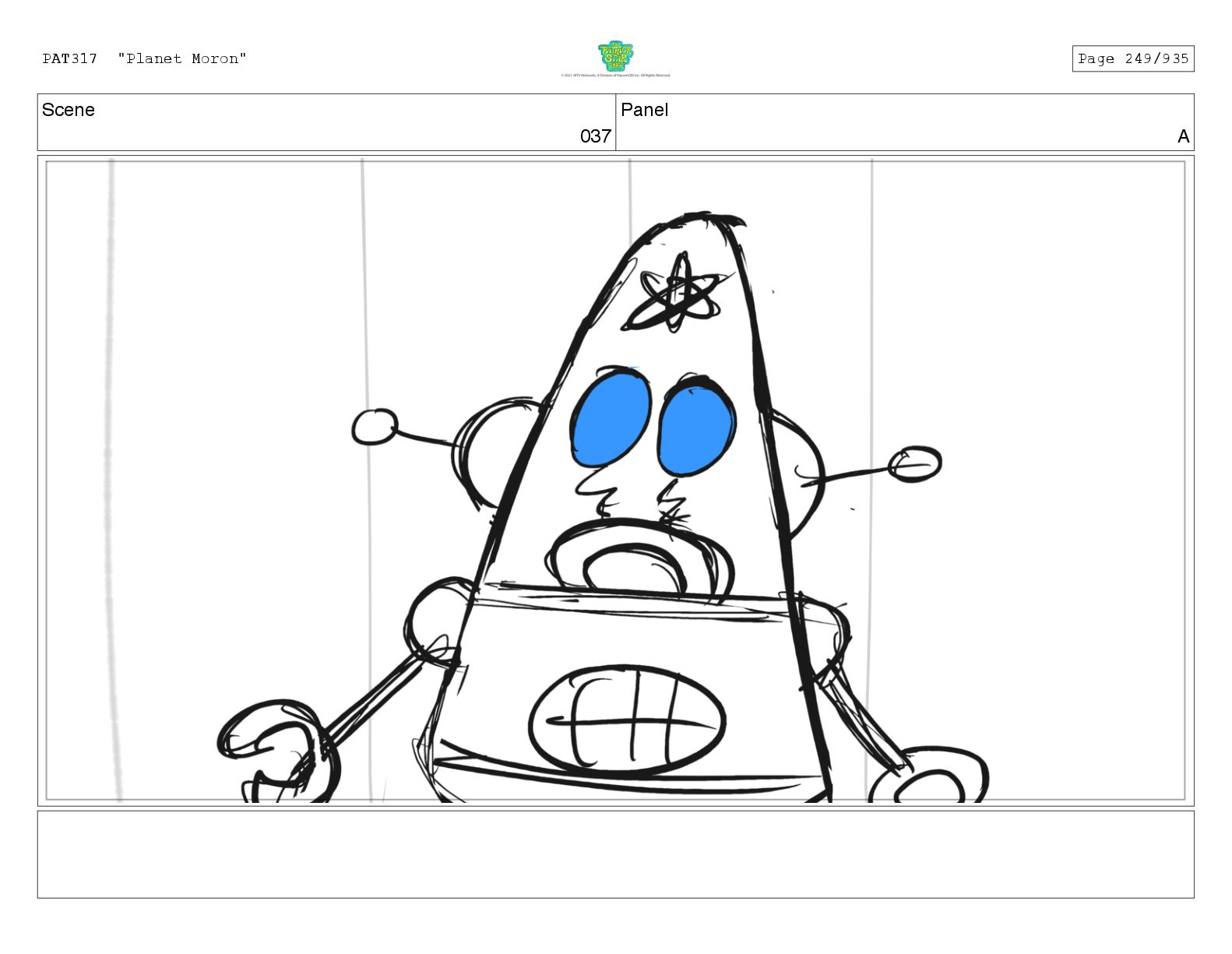Click the 'Page 249/935' box
Image resolution: width=1232 pixels, height=954 pixels.
[1132, 58]
